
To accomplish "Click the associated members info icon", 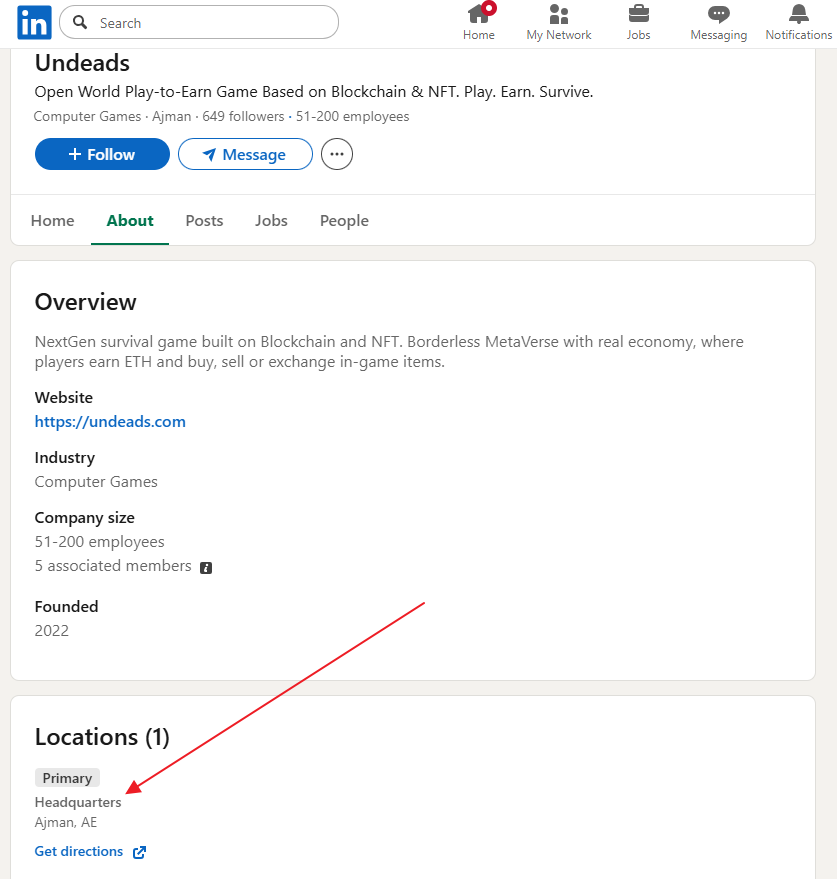I will (x=206, y=568).
